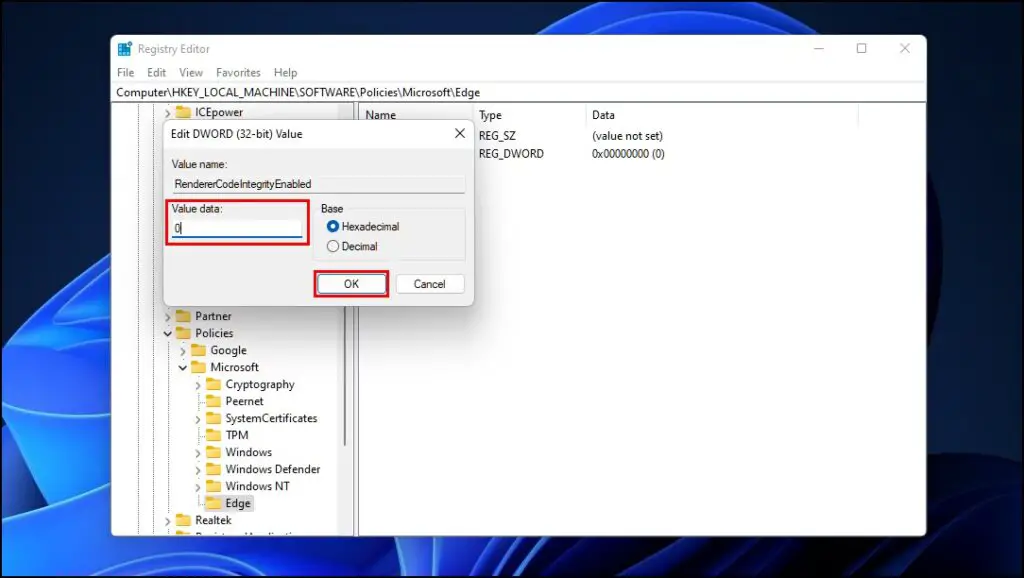Screen dimensions: 1024x578
Task: Select the Edge tree label
Action: click(x=238, y=503)
